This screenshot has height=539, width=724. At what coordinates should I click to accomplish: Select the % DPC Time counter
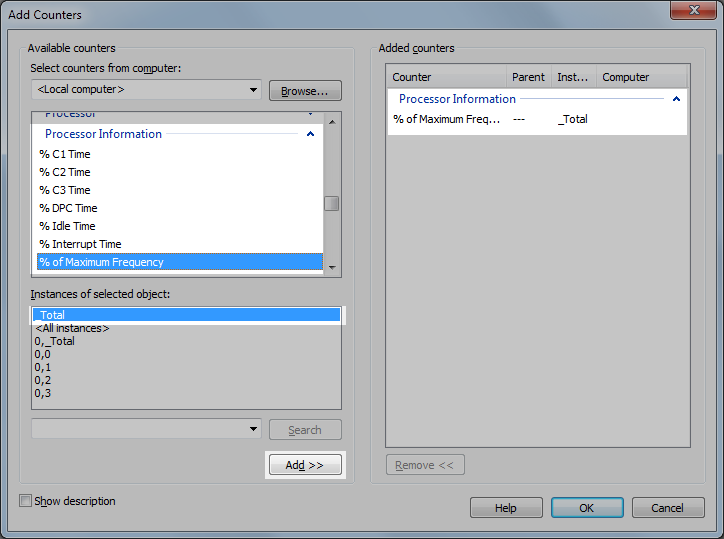point(68,208)
